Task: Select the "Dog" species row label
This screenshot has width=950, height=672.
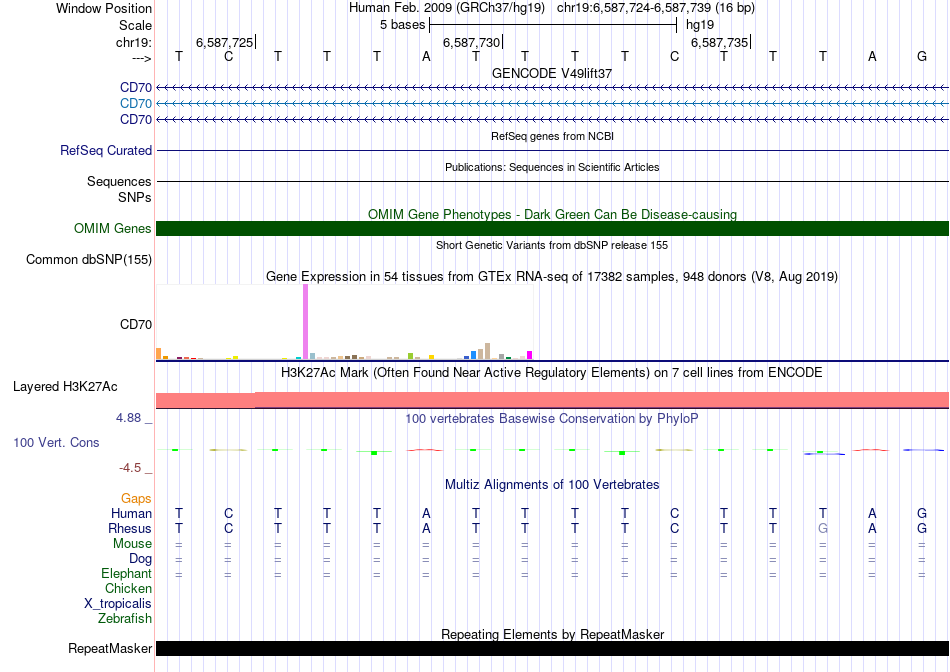Action: coord(141,559)
